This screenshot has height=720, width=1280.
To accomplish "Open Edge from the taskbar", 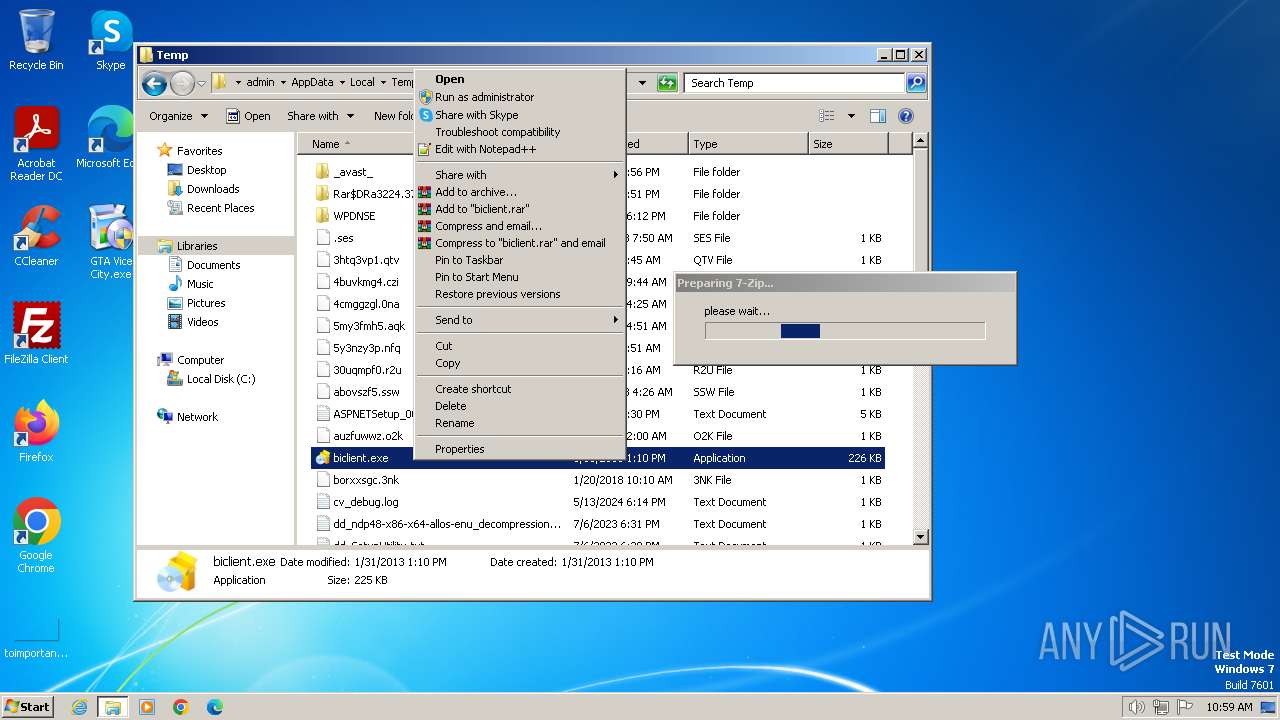I will coord(214,707).
